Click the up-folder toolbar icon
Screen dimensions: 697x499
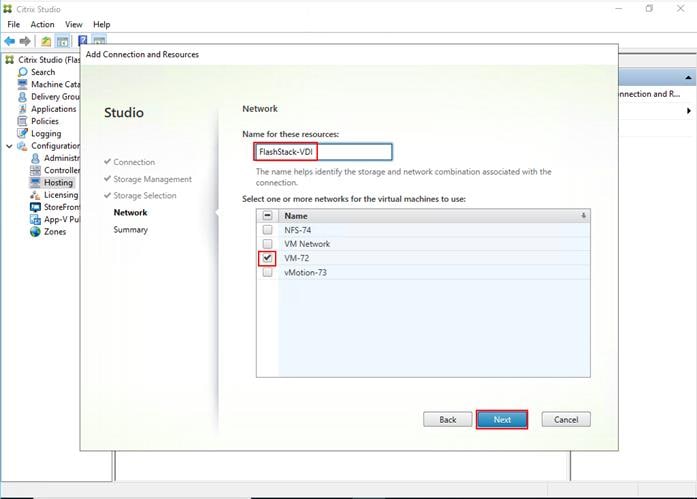point(46,41)
